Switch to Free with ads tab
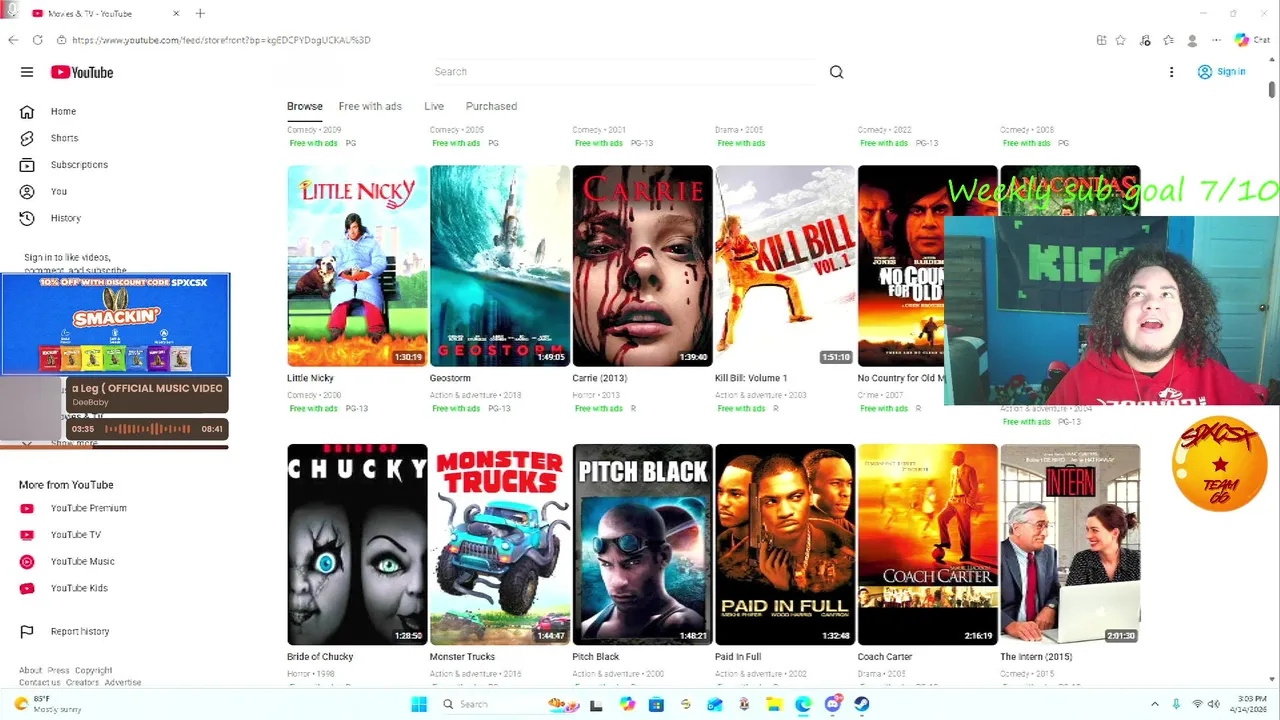Image resolution: width=1280 pixels, height=720 pixels. [370, 106]
